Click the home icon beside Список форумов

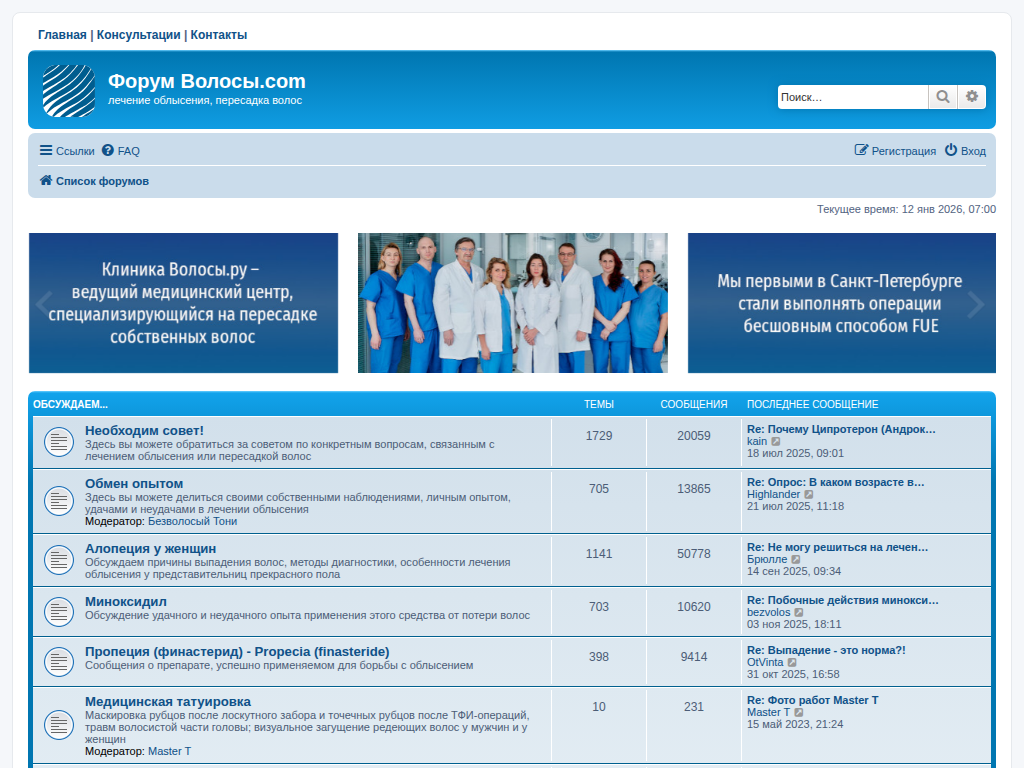click(46, 181)
